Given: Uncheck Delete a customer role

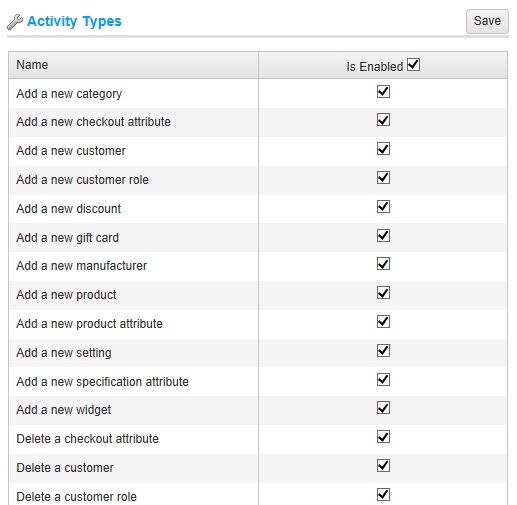Looking at the screenshot, I should pos(383,495).
